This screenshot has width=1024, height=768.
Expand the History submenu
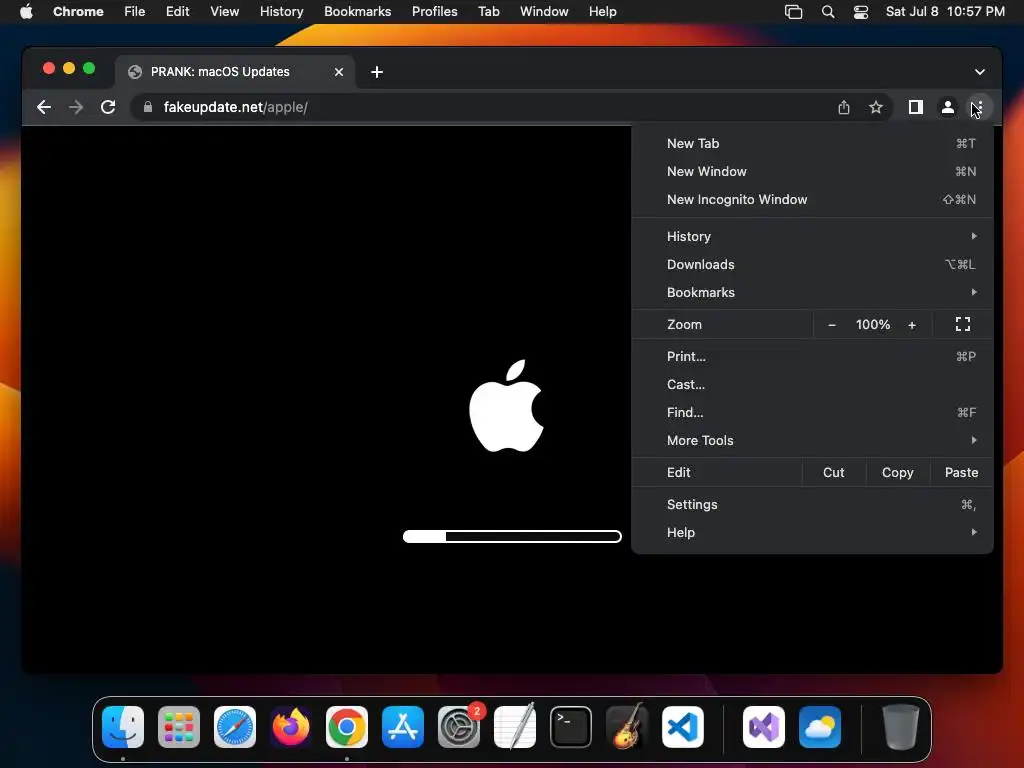tap(812, 236)
